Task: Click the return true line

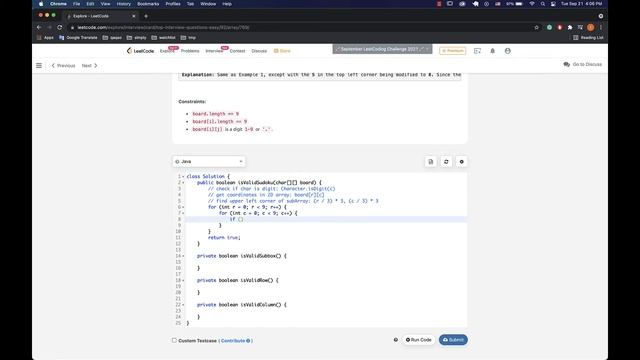Action: (224, 238)
